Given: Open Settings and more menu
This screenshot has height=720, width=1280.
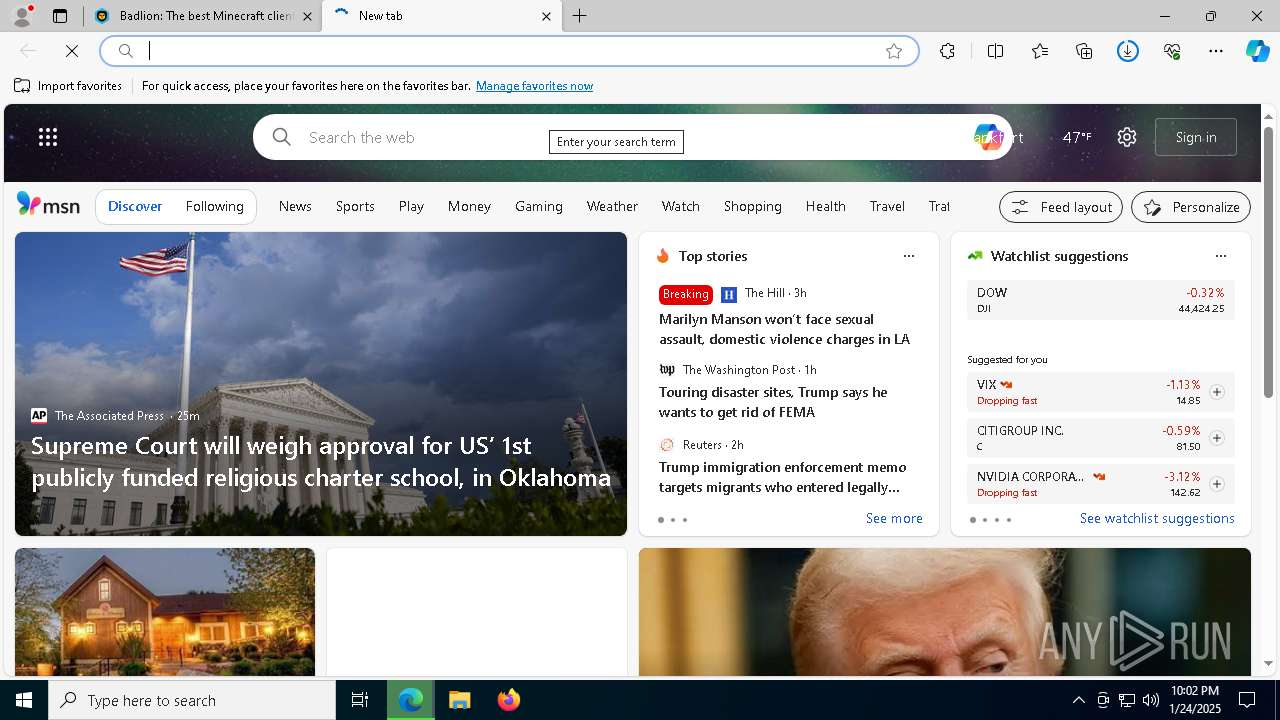Looking at the screenshot, I should click(1216, 51).
